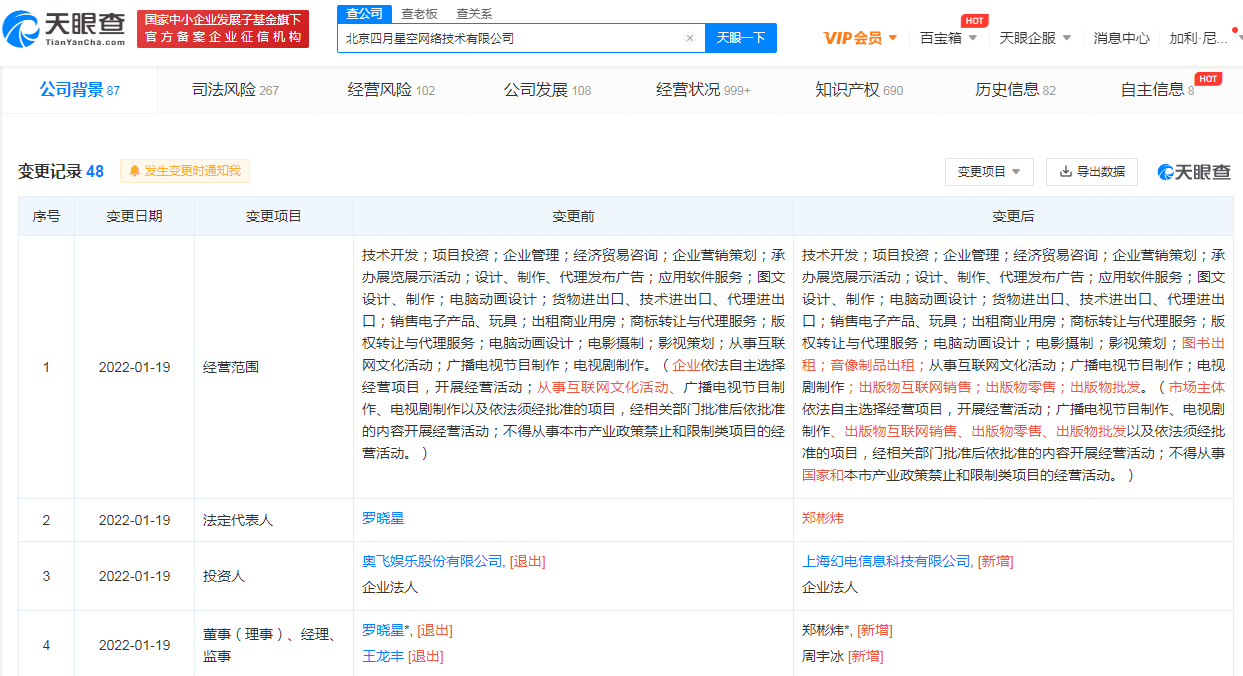Expand the 天眼企服 menu

[1035, 38]
